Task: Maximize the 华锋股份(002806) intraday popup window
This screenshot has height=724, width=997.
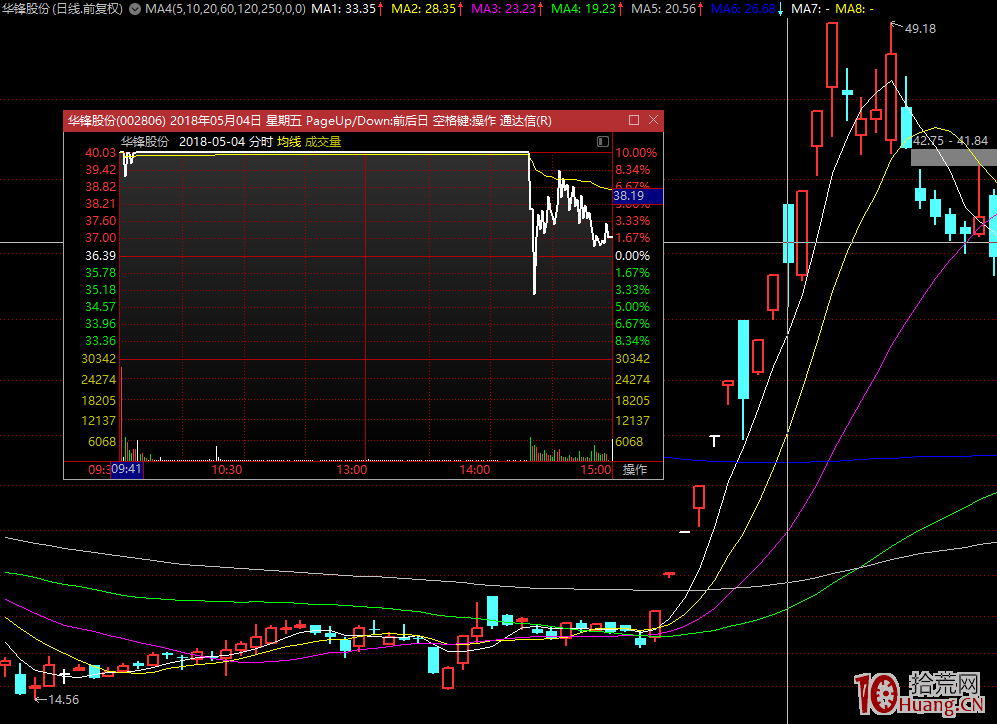Action: coord(634,120)
